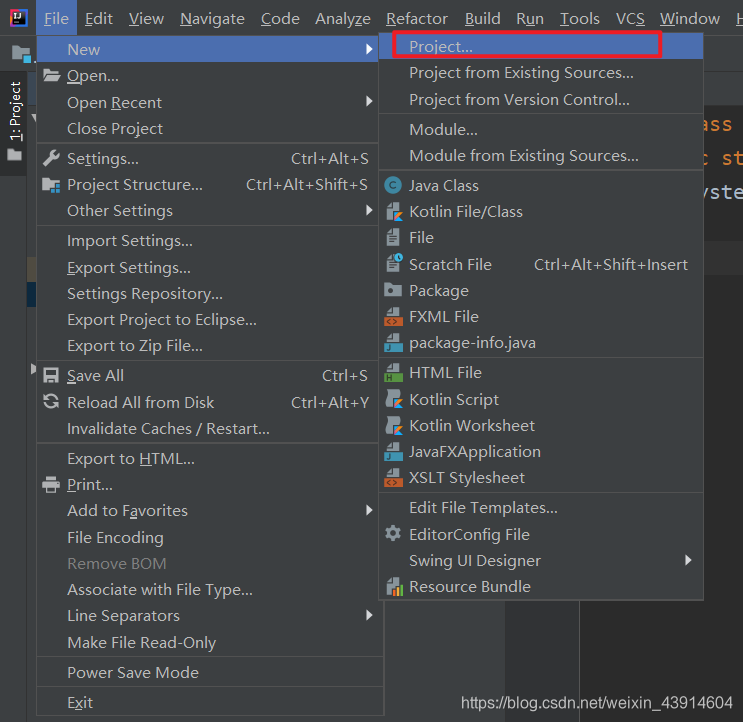
Task: Choose Associate with File Type...
Action: (208, 590)
